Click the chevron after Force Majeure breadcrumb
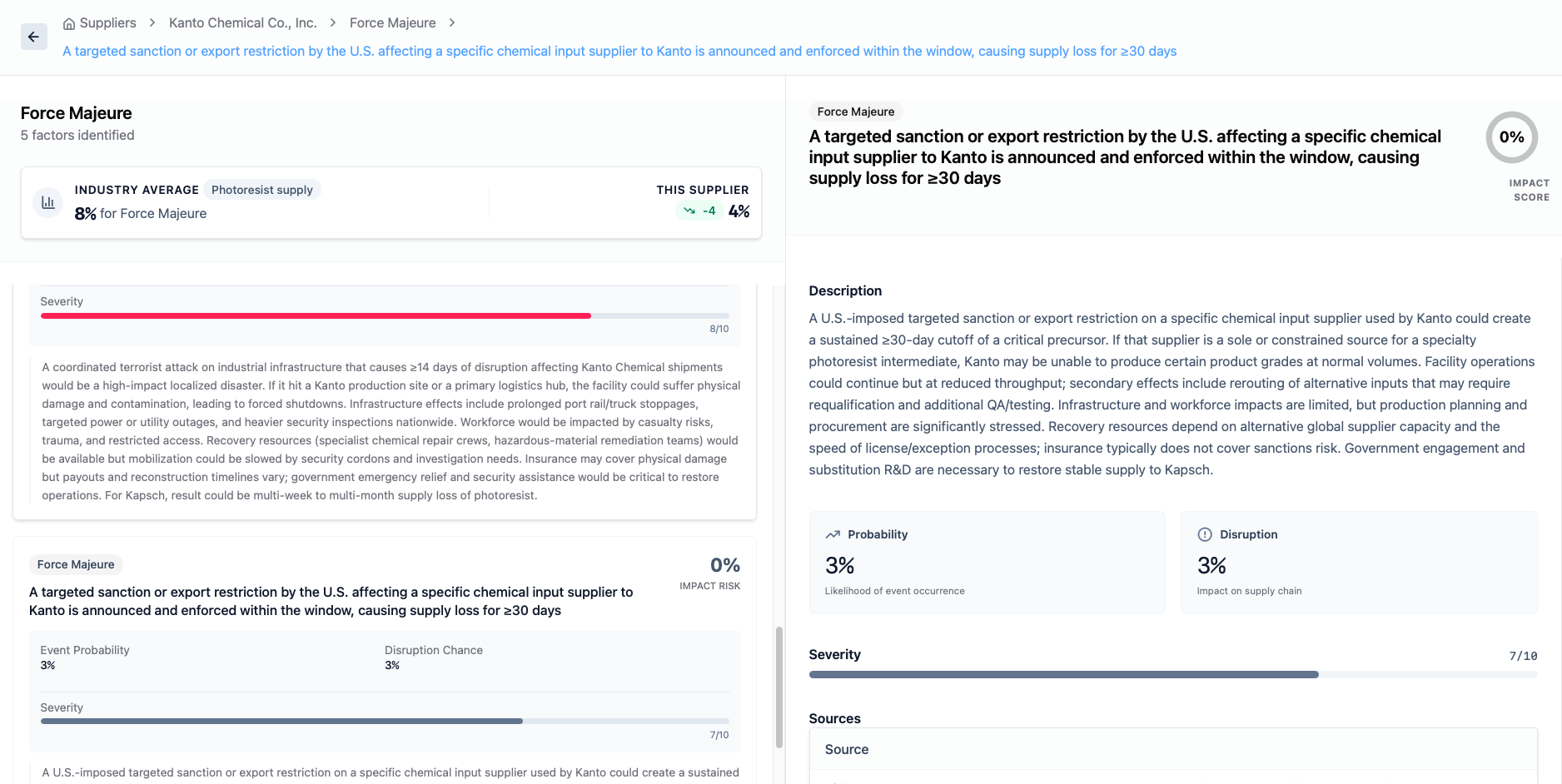 coord(452,23)
